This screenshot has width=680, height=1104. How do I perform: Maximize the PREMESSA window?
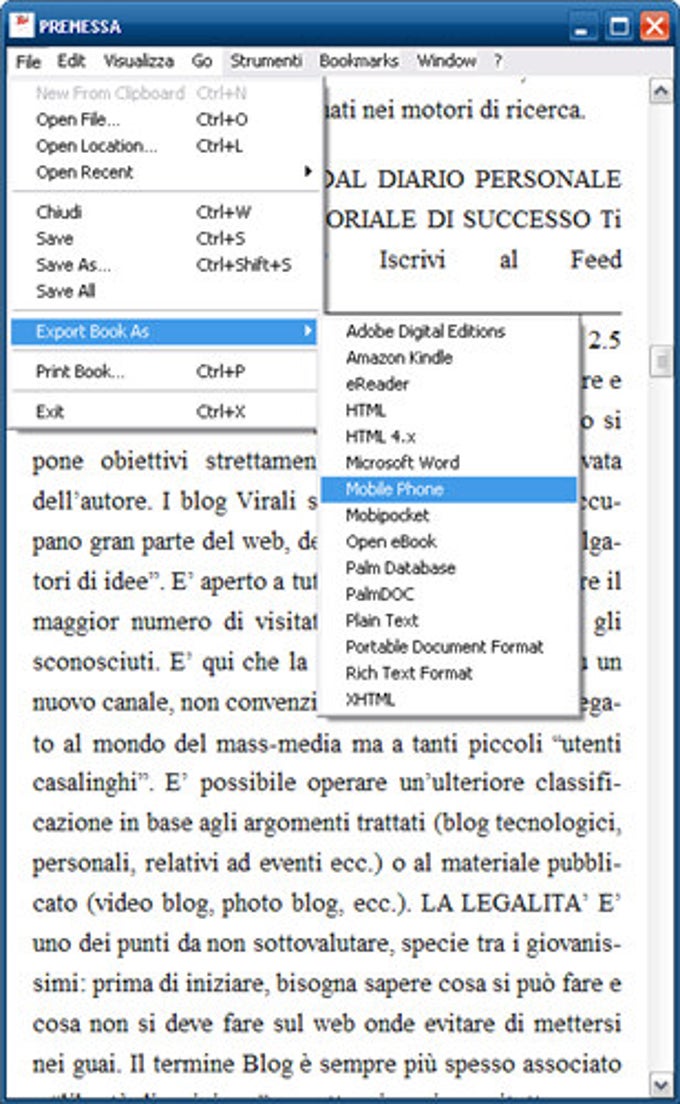(x=619, y=27)
